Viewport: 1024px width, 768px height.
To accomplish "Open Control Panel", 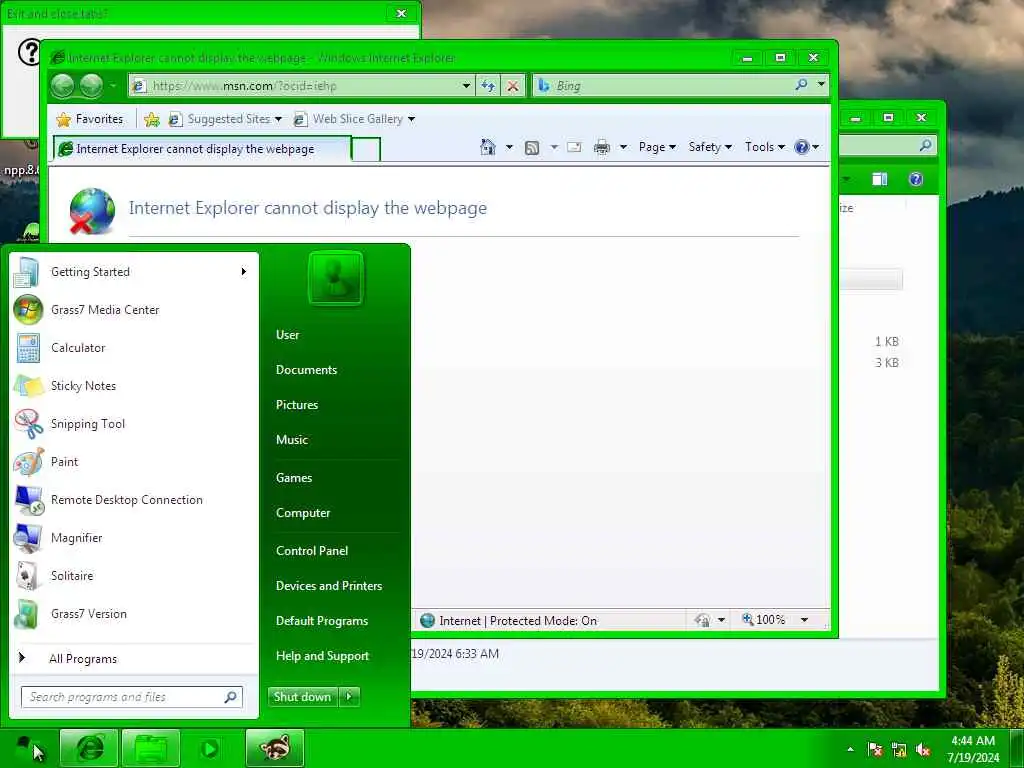I will click(x=312, y=551).
